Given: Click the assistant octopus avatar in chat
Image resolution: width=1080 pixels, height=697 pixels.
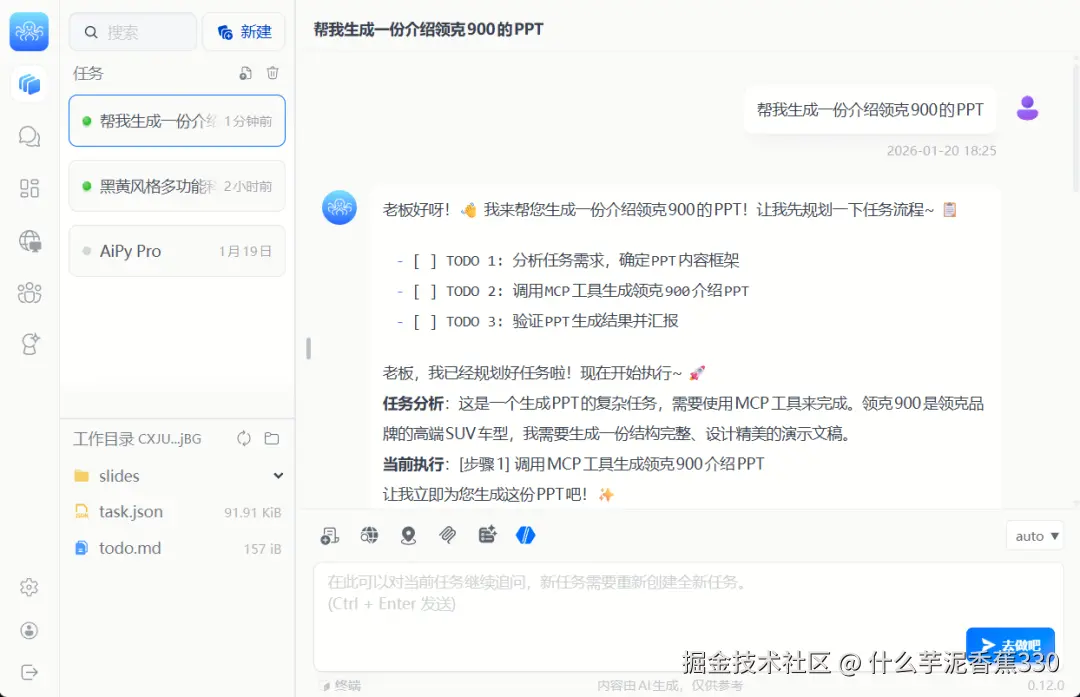Looking at the screenshot, I should [340, 207].
